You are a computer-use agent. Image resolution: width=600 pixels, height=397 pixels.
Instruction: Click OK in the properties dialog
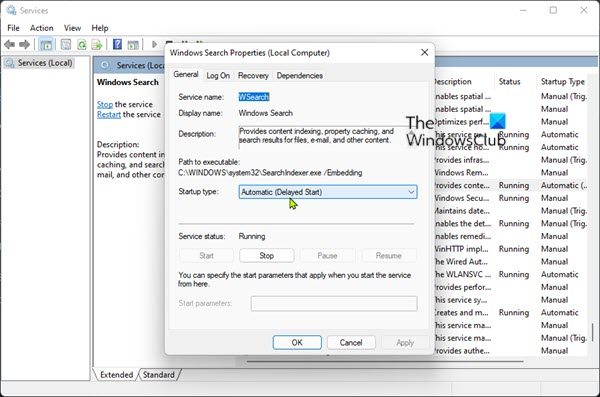(297, 342)
